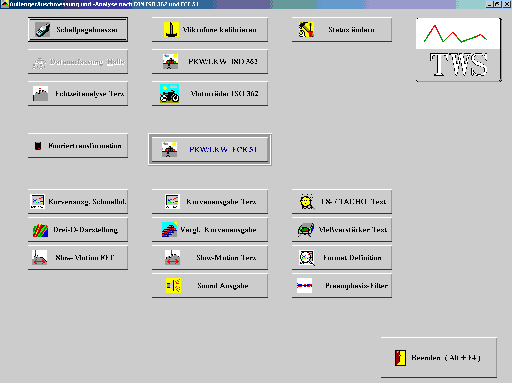Click the black-icon button above Kurvenausg.
The width and height of the screenshot is (512, 384).
tap(78, 146)
